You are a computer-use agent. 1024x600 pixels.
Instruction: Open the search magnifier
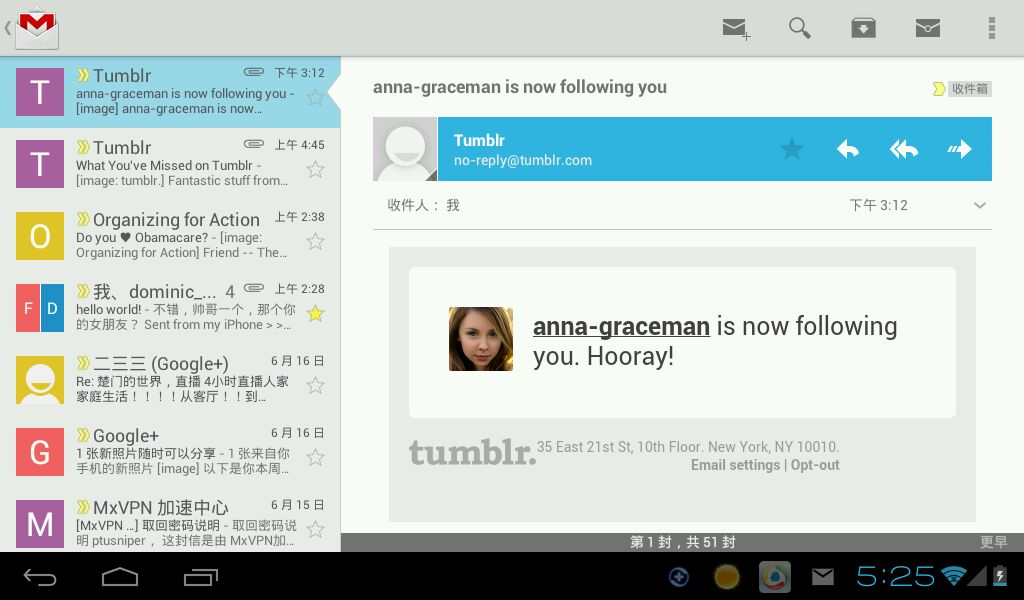(799, 28)
